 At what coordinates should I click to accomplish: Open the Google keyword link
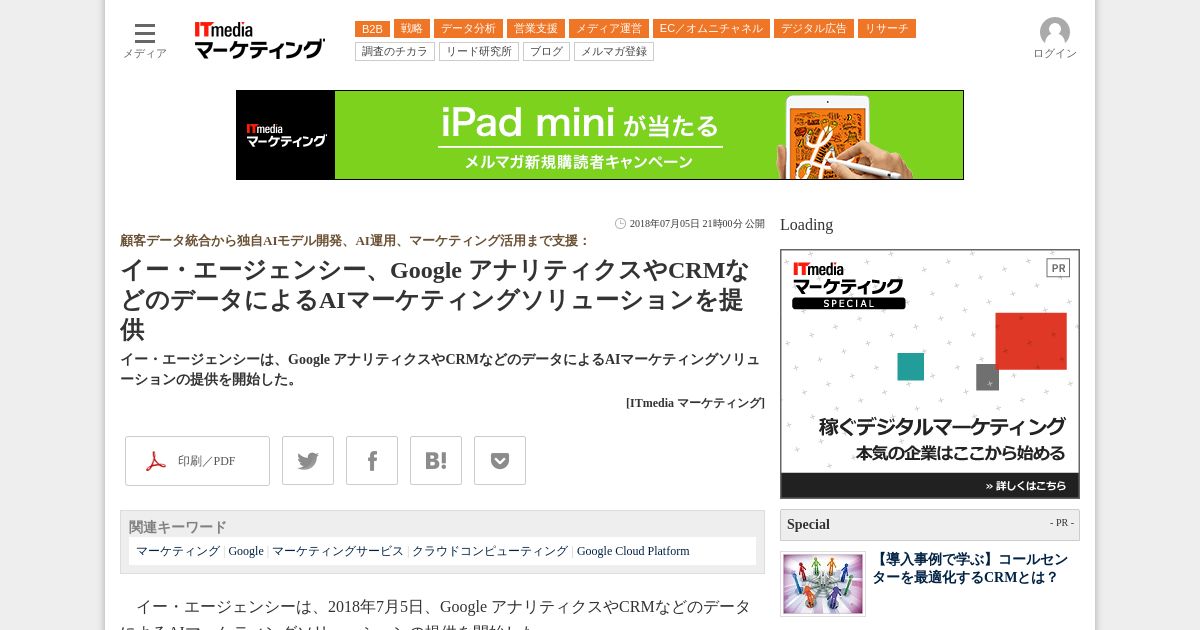(246, 551)
